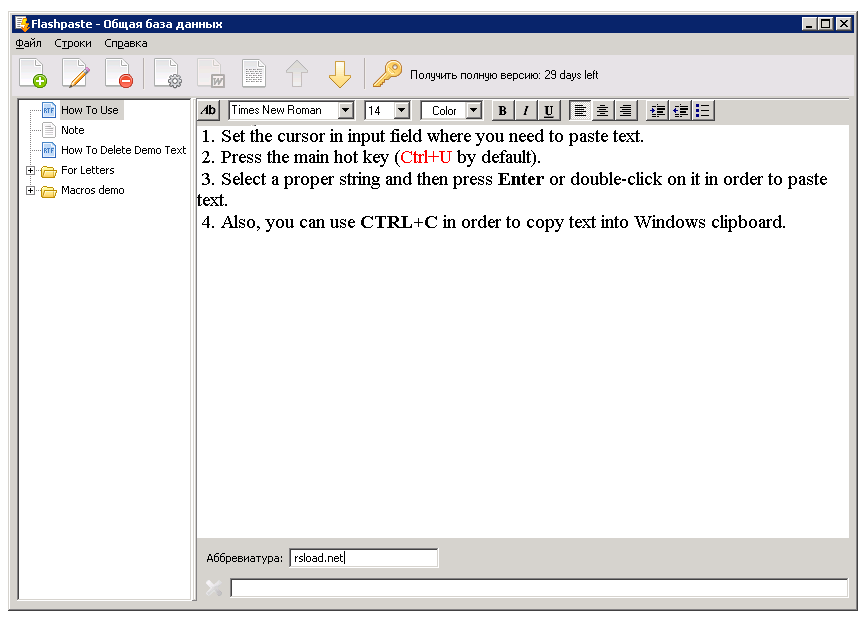
Task: Click the center alignment button
Action: point(602,110)
